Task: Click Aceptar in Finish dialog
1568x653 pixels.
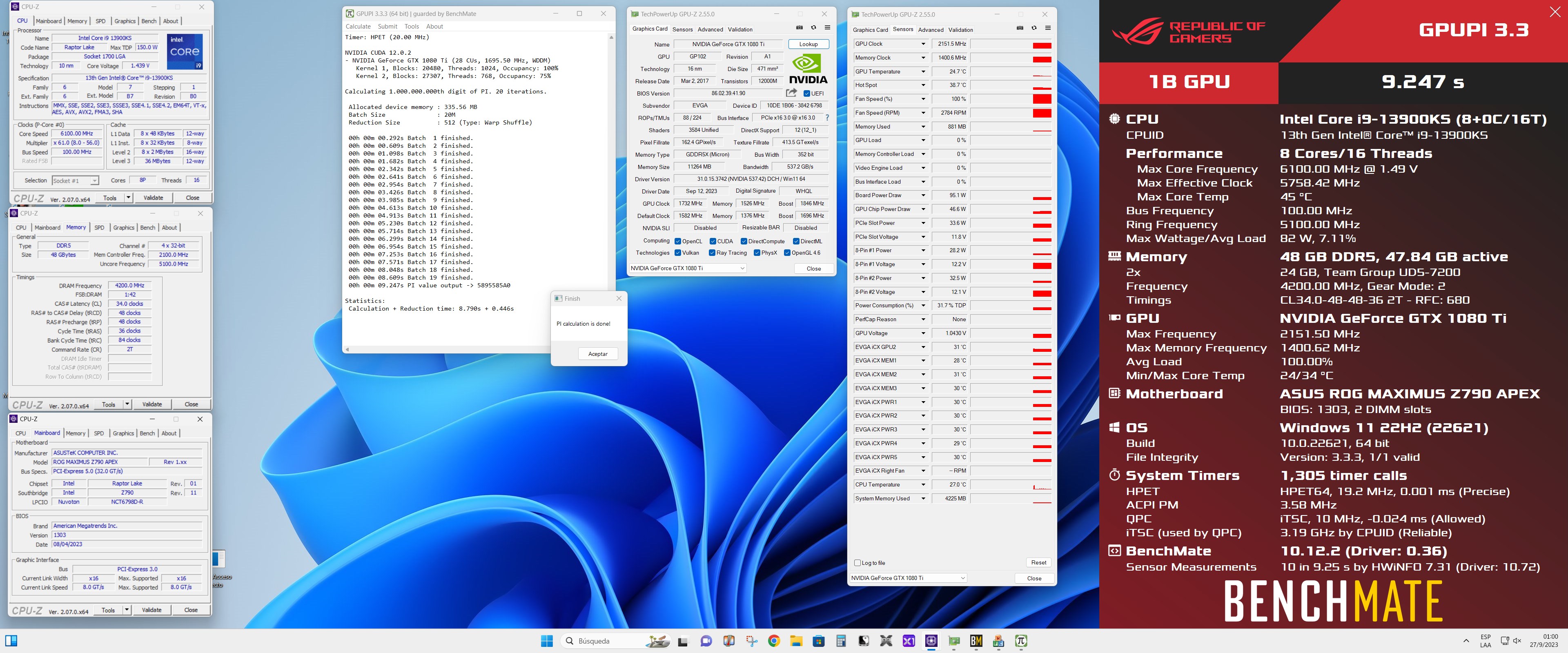Action: pos(598,353)
